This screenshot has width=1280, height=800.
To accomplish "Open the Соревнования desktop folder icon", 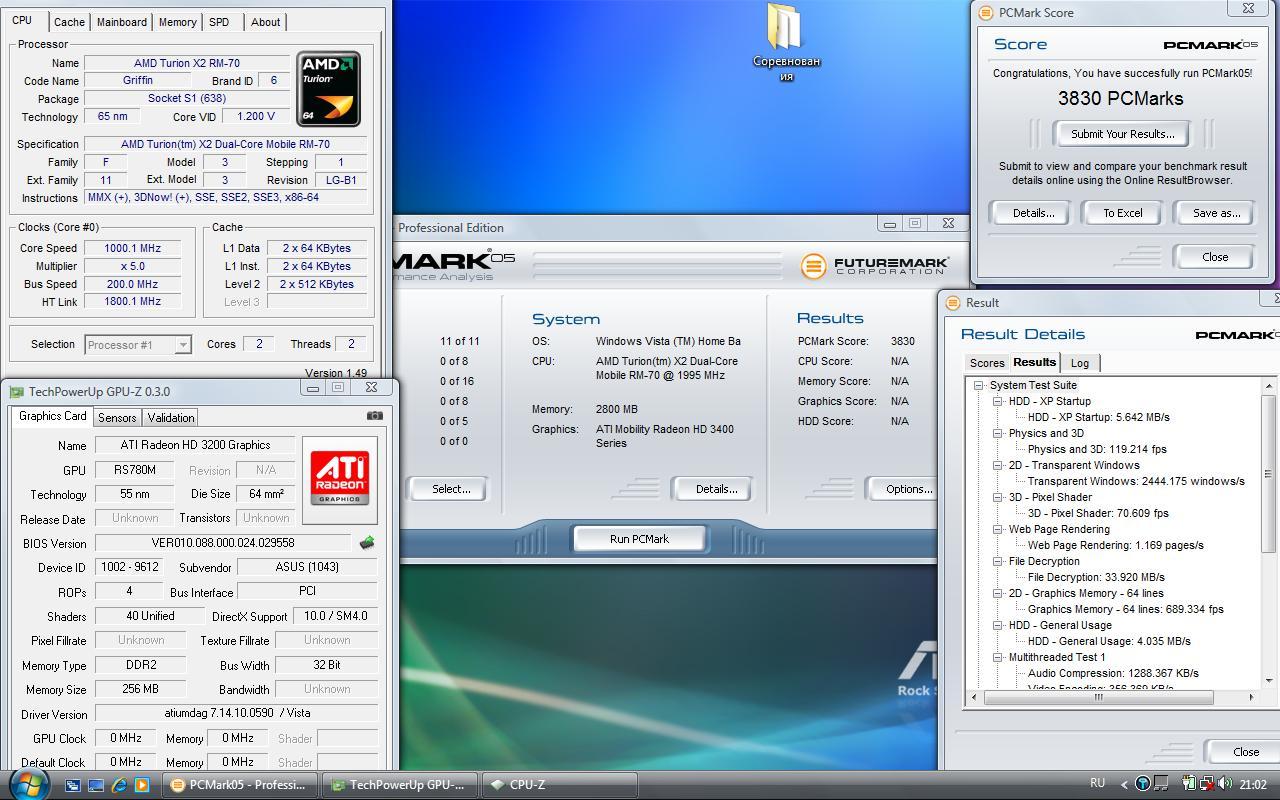I will coord(786,43).
